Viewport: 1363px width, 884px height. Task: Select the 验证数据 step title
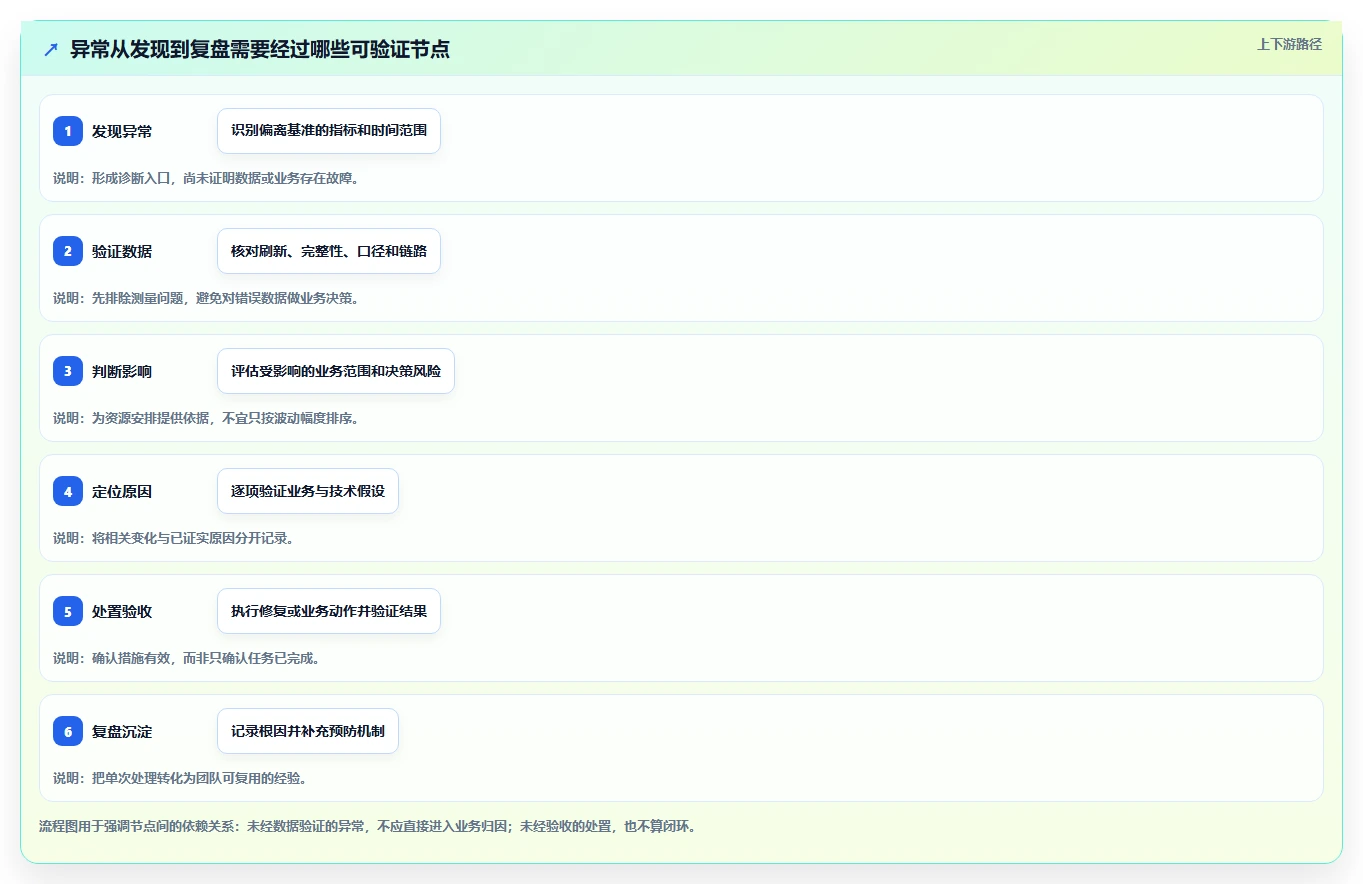pyautogui.click(x=122, y=251)
